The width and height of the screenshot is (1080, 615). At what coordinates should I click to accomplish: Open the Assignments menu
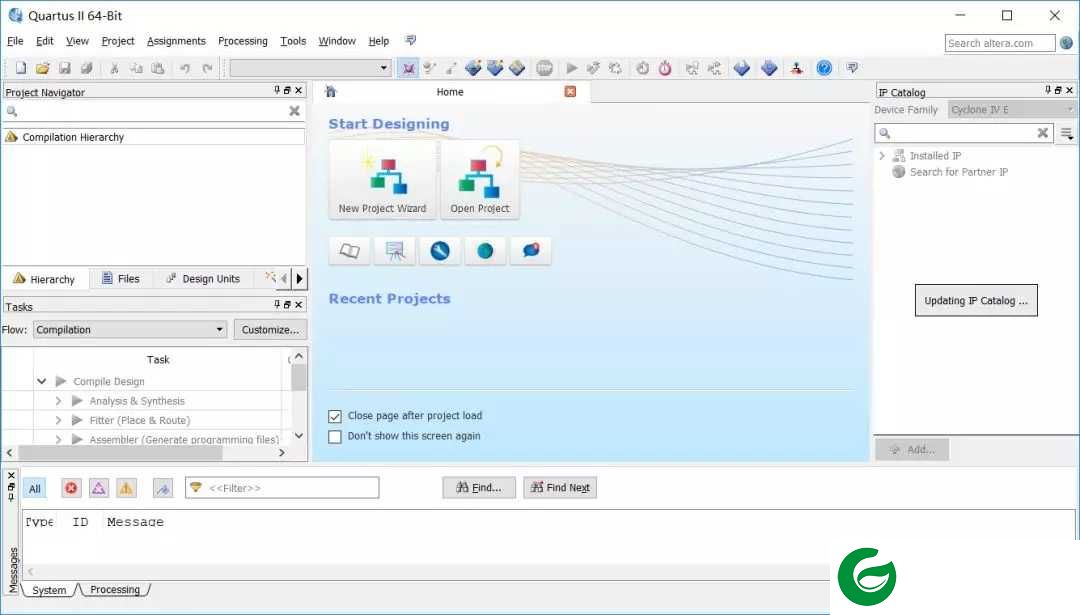click(176, 41)
